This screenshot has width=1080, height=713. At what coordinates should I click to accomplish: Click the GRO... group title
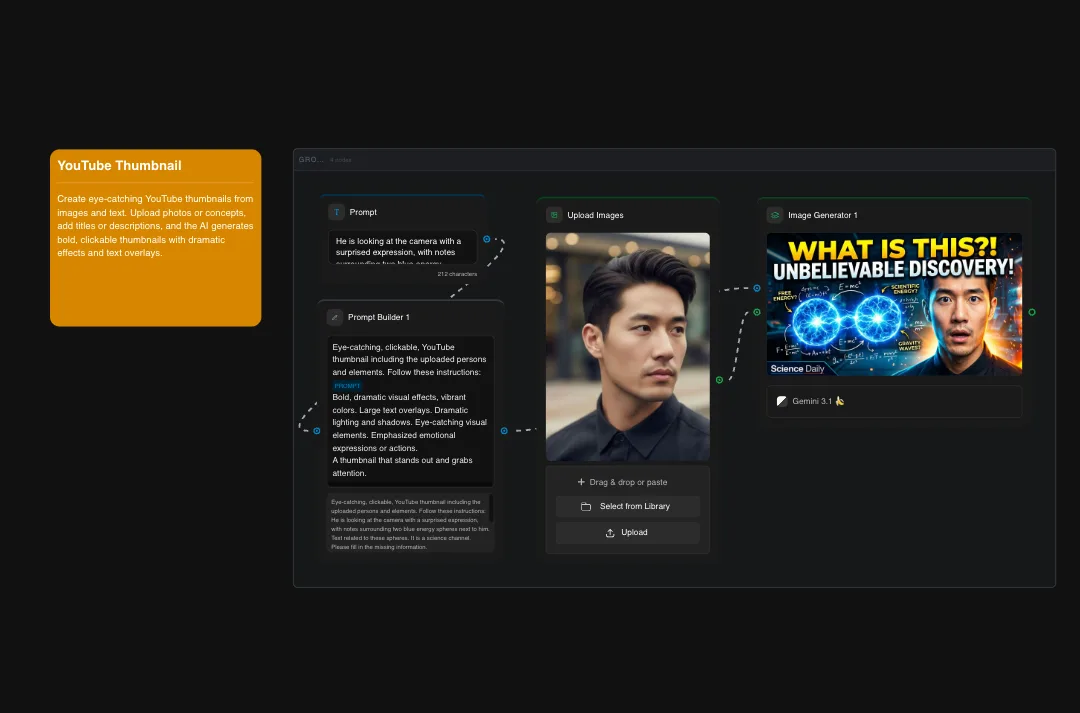[x=309, y=159]
